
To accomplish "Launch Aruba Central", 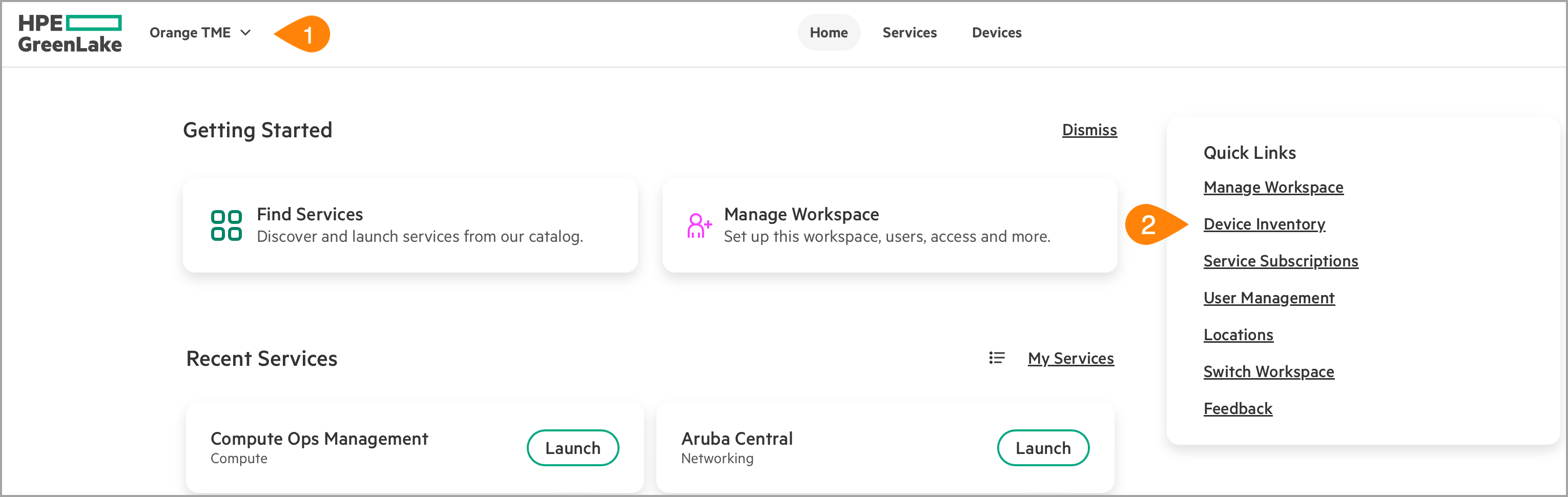I will click(x=1043, y=448).
